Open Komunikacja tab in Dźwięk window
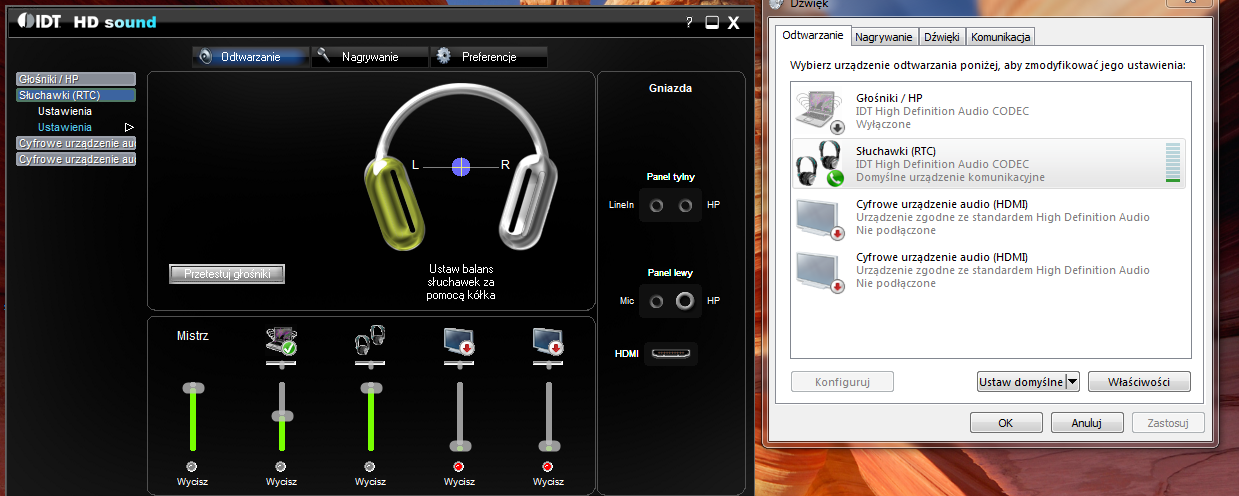Screen dimensions: 1239x496 (x=1001, y=37)
